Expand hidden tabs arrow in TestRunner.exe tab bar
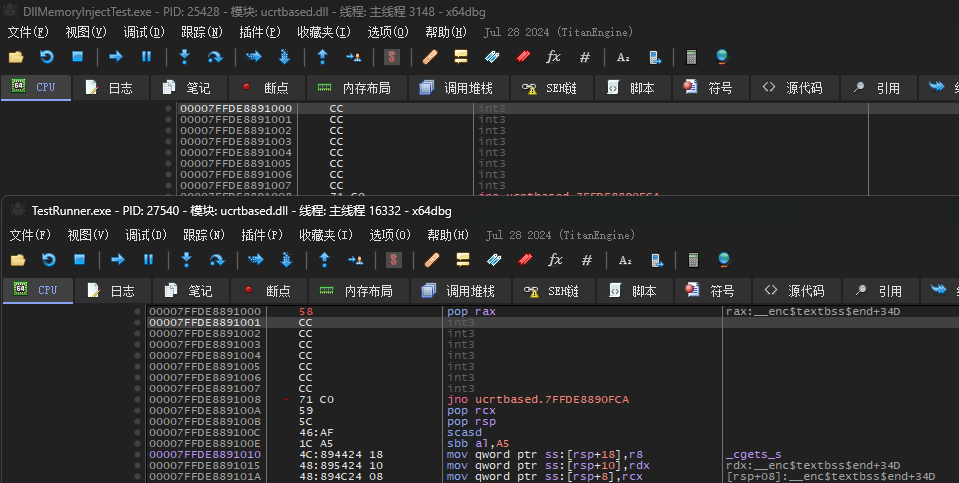The width and height of the screenshot is (959, 483). [x=938, y=290]
